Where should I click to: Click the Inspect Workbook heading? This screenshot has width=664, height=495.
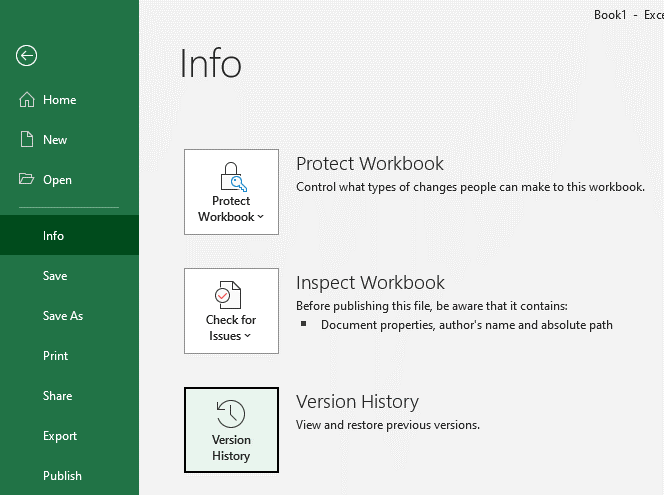coord(370,283)
